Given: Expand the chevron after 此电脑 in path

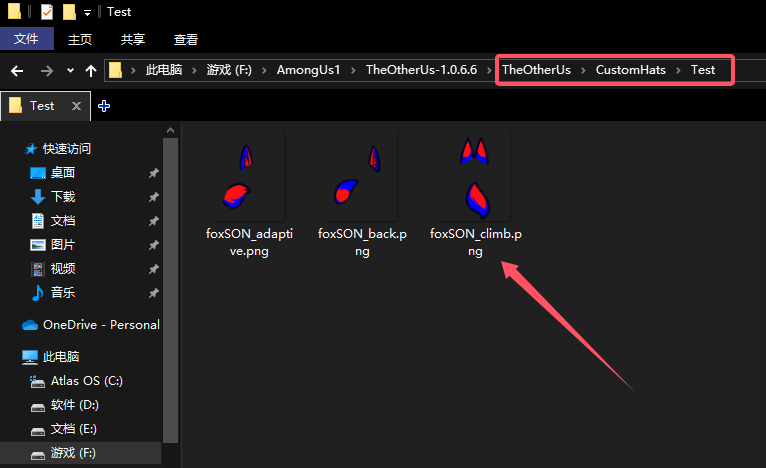Looking at the screenshot, I should pyautogui.click(x=194, y=71).
